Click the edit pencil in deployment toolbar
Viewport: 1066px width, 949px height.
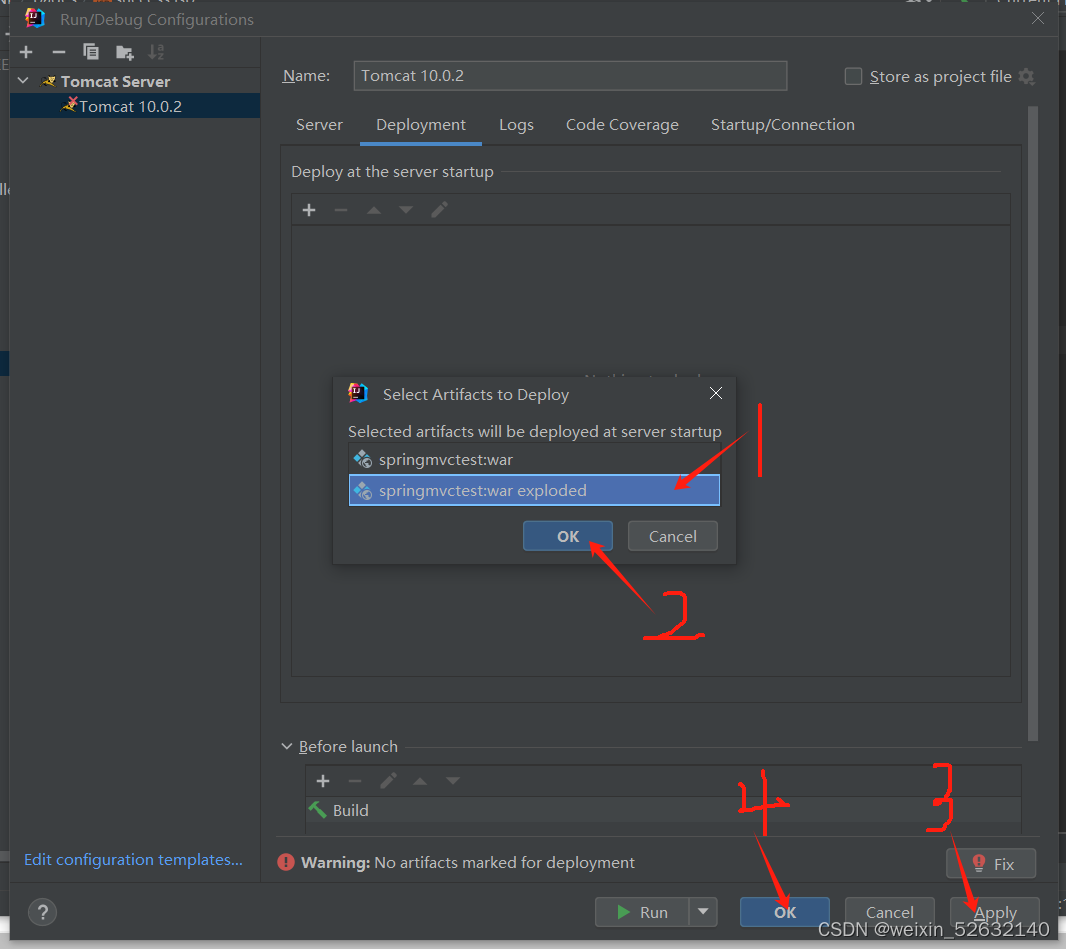coord(439,210)
